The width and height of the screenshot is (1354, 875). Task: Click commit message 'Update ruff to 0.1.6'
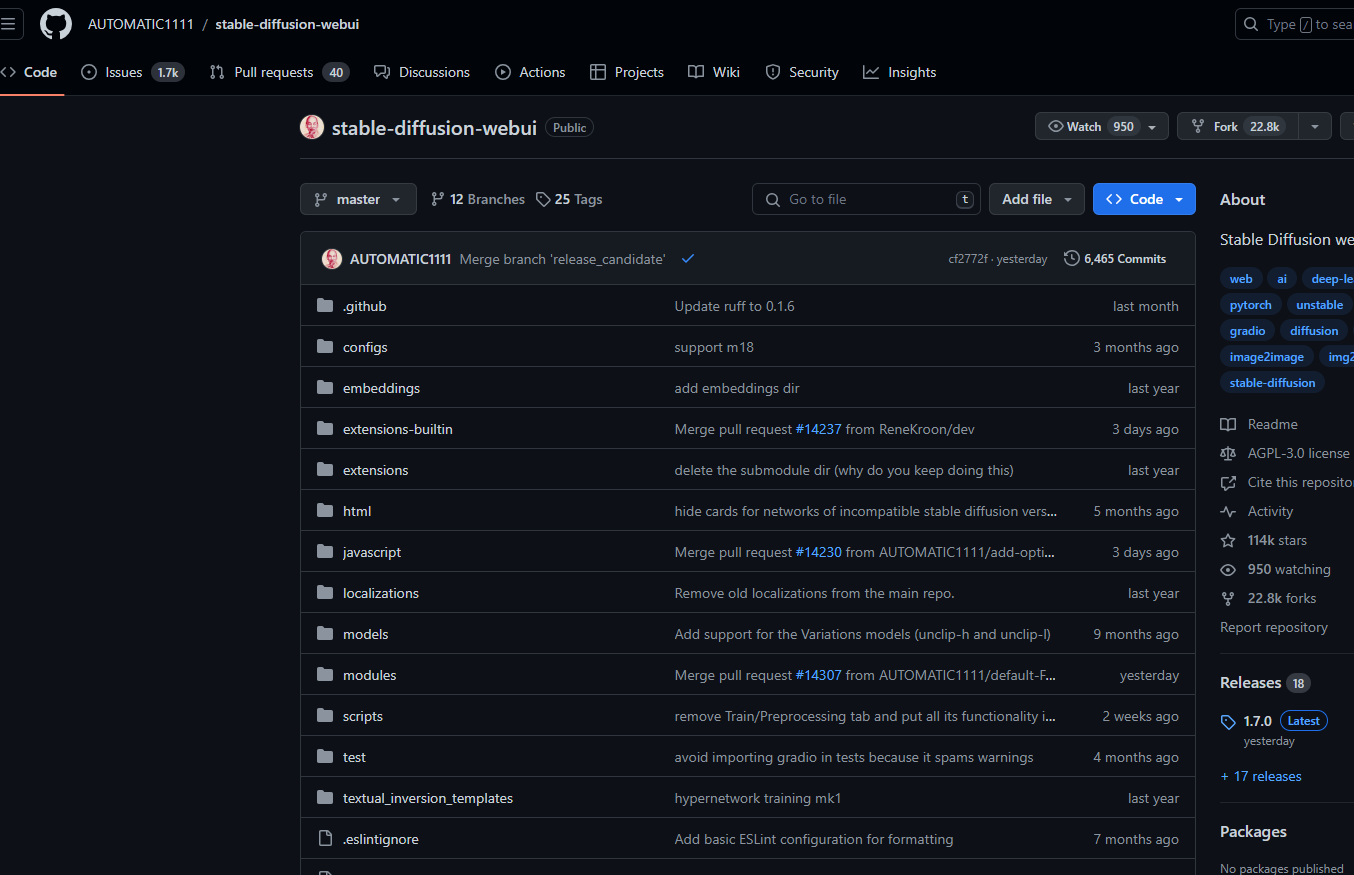point(735,306)
